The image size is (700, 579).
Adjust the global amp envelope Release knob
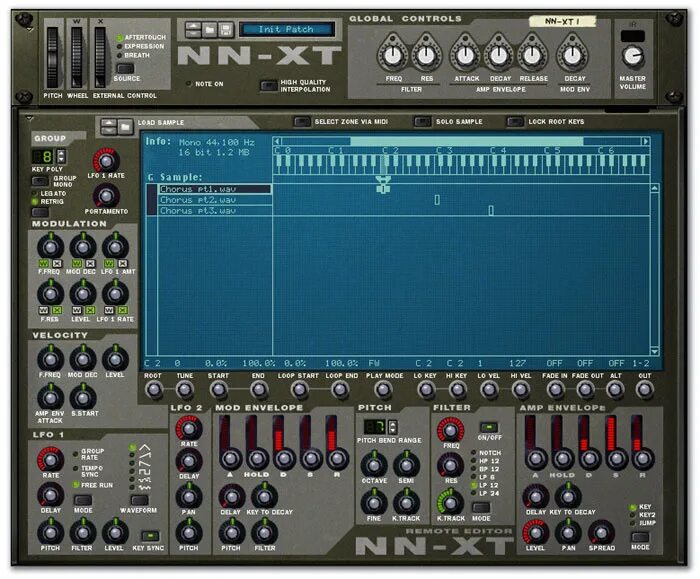532,55
